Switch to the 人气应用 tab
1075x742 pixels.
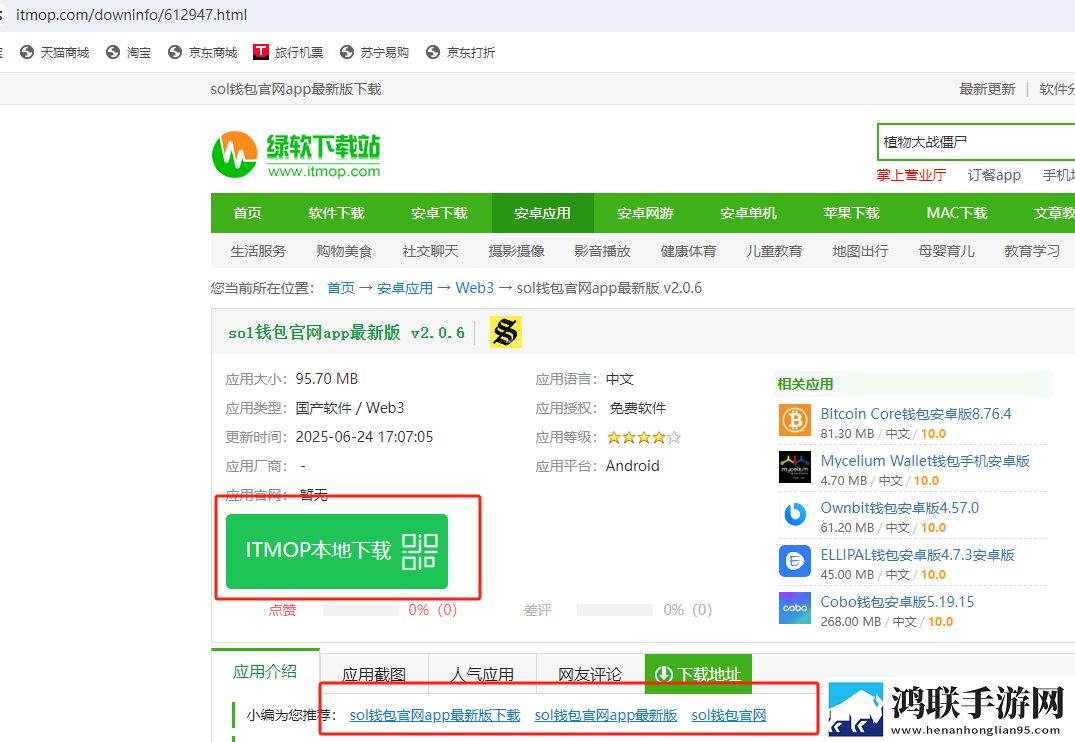click(482, 675)
